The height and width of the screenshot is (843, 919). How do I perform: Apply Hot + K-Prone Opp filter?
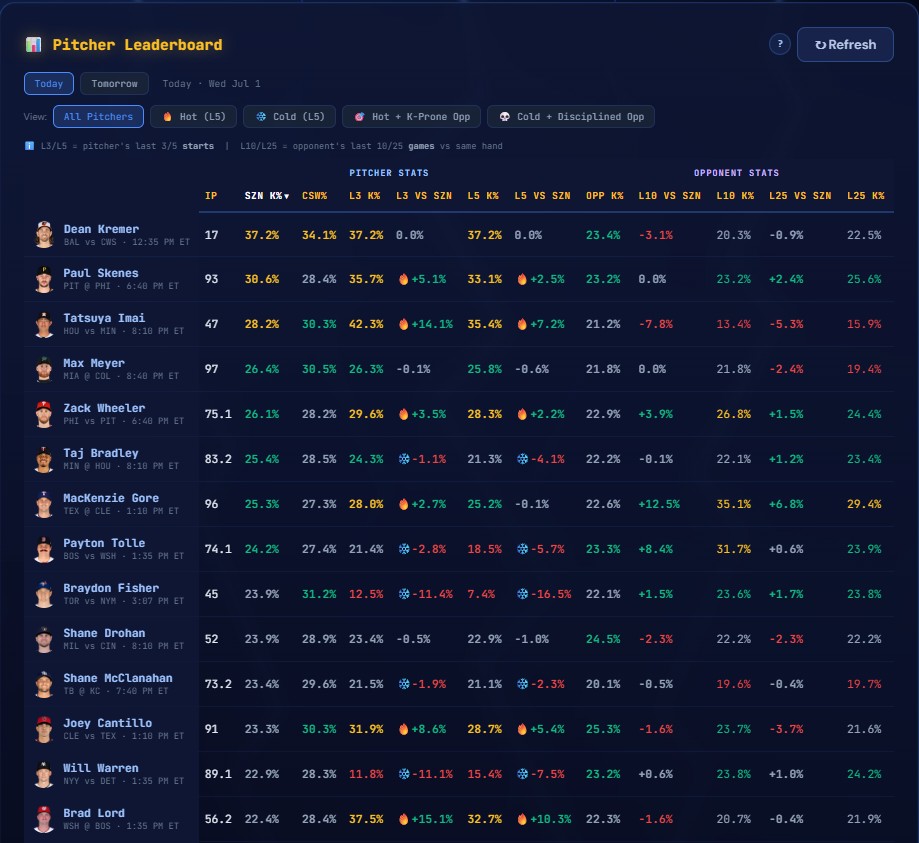tap(411, 117)
